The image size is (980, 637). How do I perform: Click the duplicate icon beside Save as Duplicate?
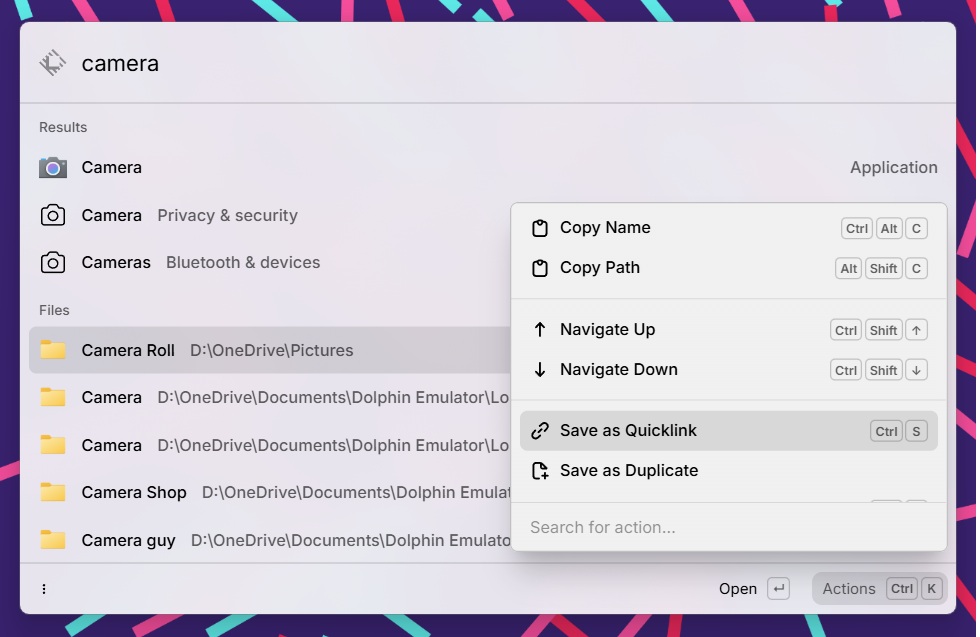coord(540,470)
